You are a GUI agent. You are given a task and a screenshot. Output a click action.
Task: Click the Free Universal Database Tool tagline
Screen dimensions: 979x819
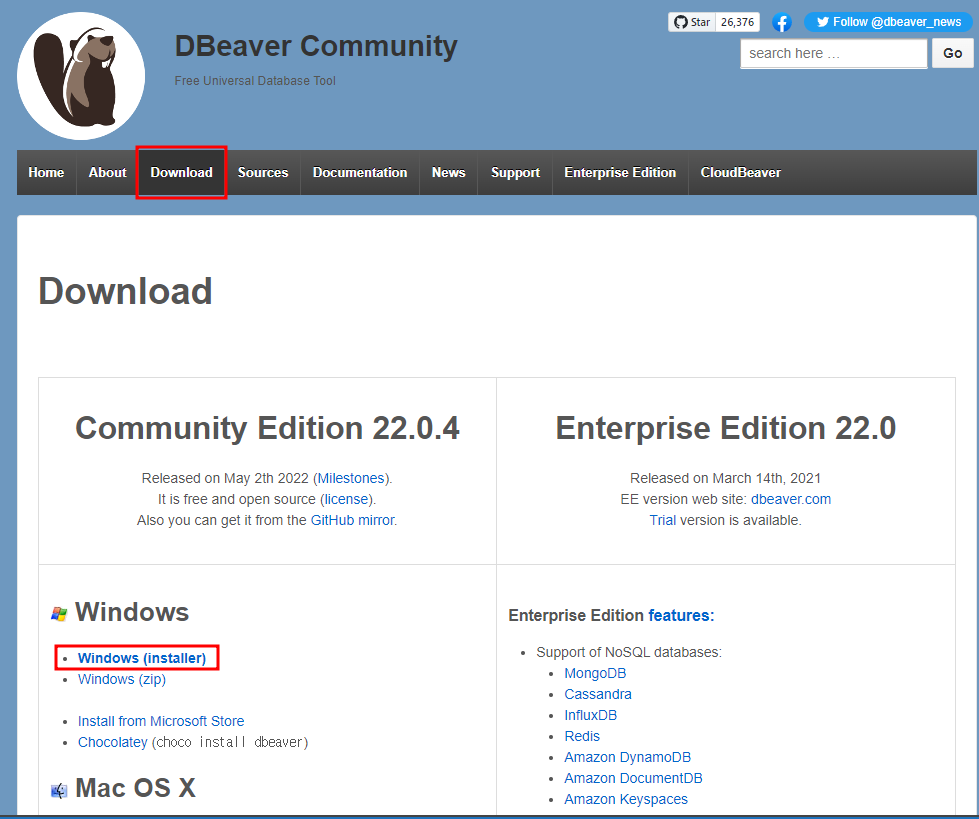[x=255, y=81]
